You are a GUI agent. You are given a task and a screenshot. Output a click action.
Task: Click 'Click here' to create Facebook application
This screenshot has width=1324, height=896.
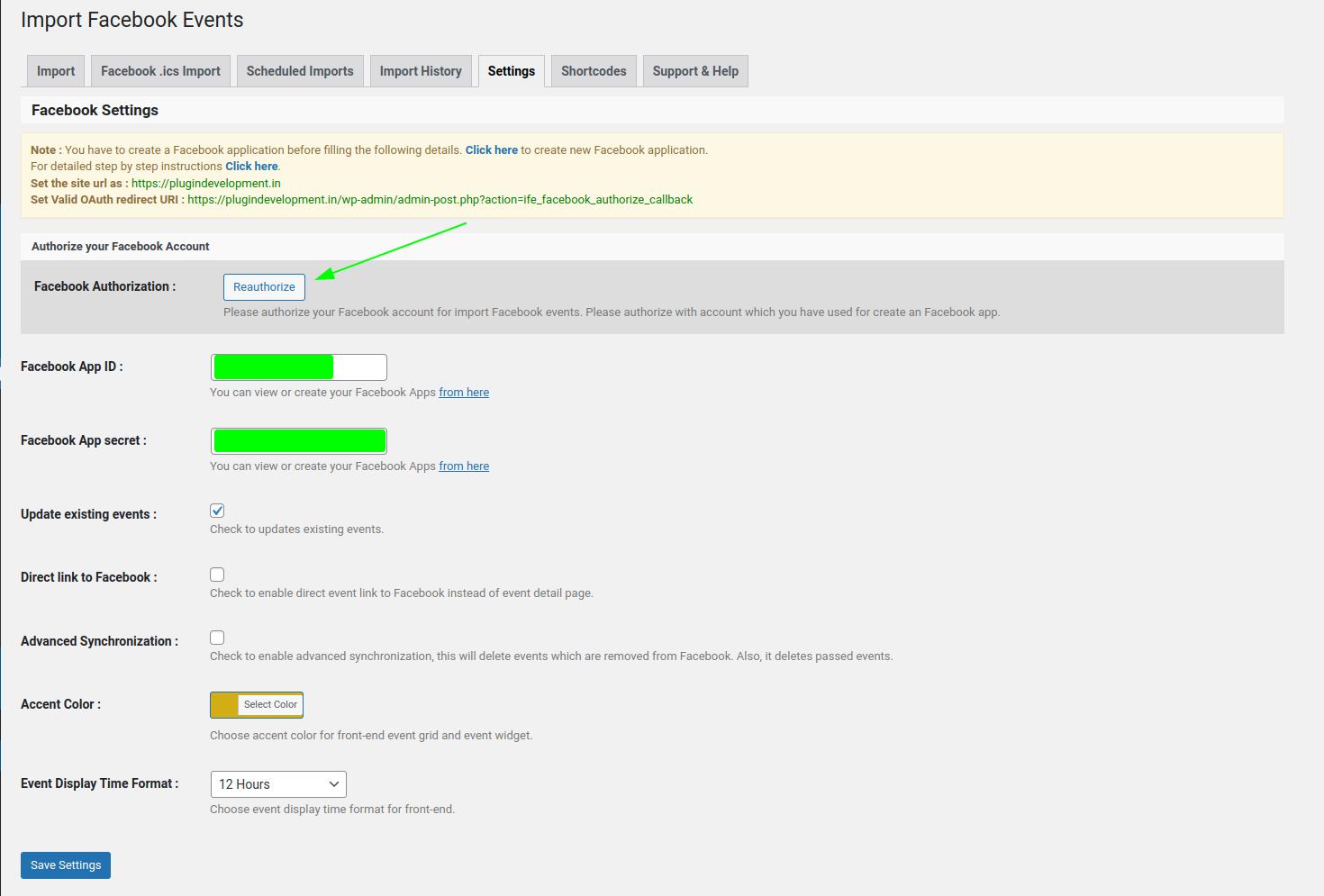coord(491,150)
